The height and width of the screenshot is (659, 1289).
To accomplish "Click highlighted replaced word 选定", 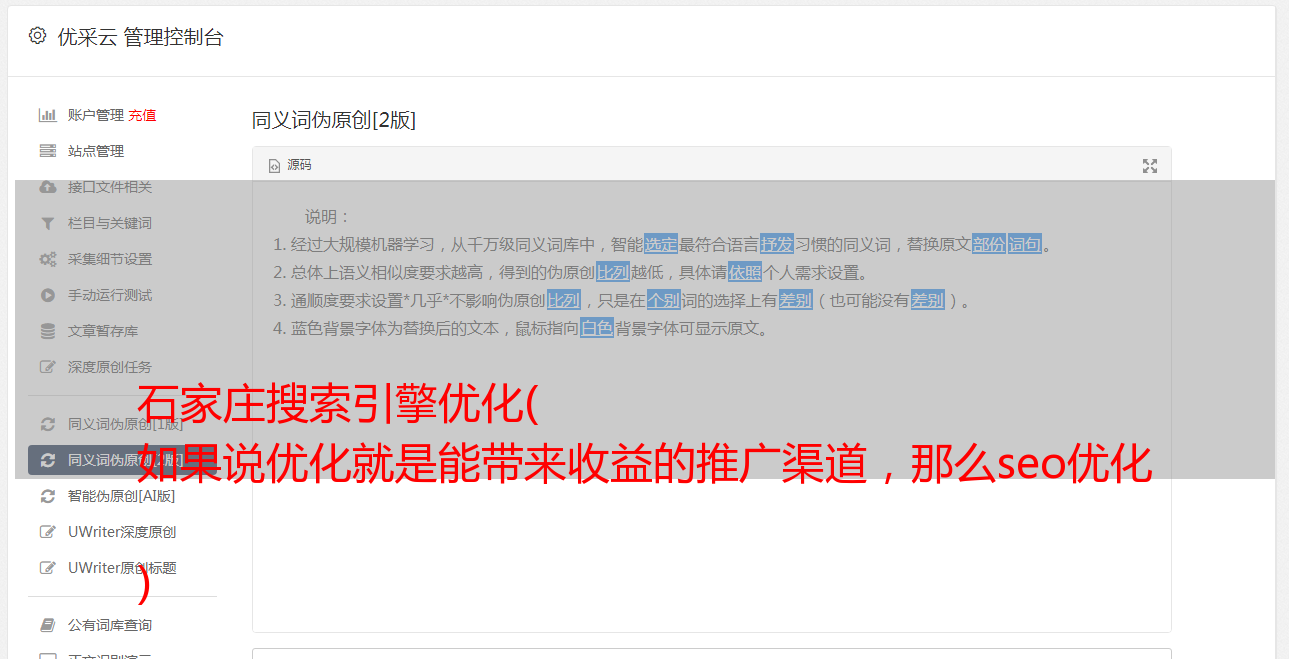I will point(661,244).
